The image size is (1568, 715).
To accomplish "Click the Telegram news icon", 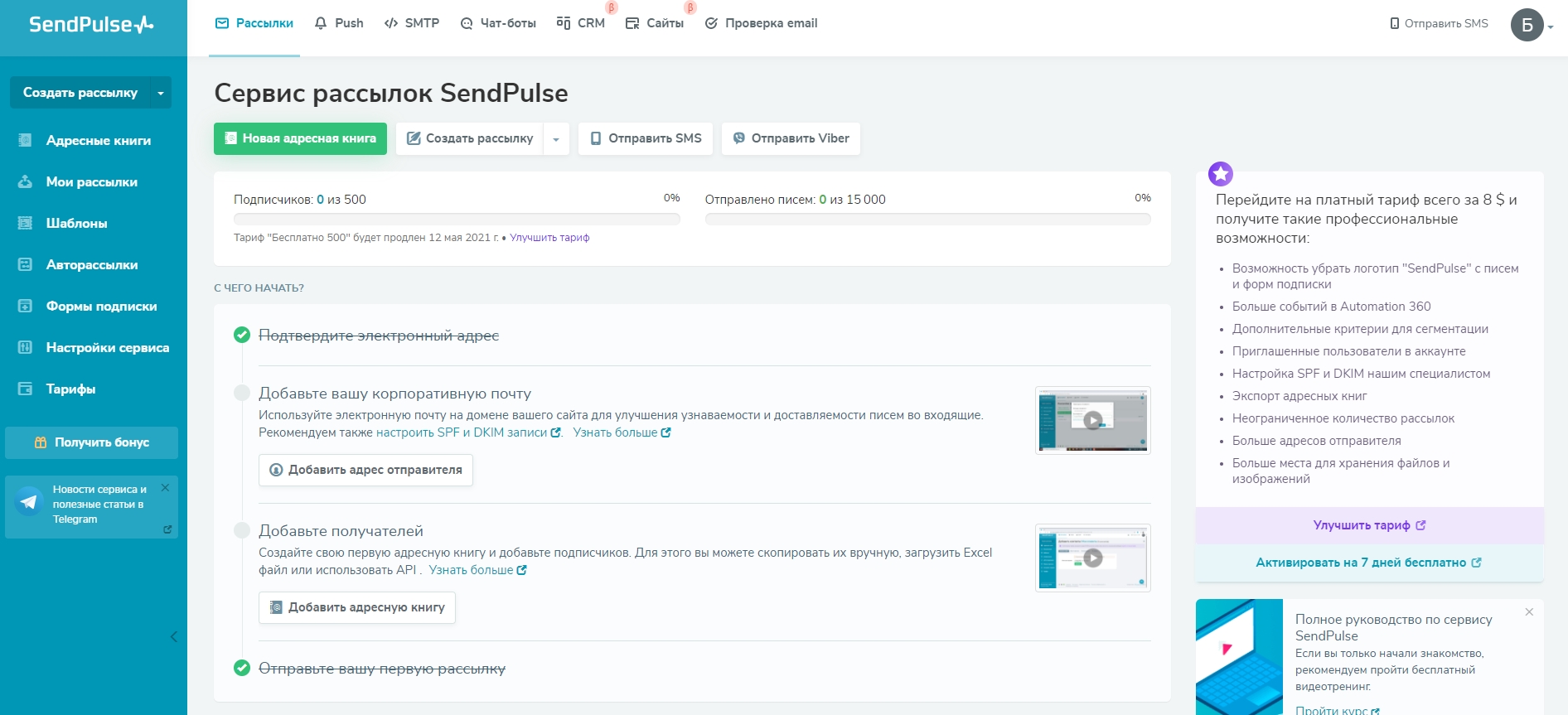I will (x=29, y=501).
